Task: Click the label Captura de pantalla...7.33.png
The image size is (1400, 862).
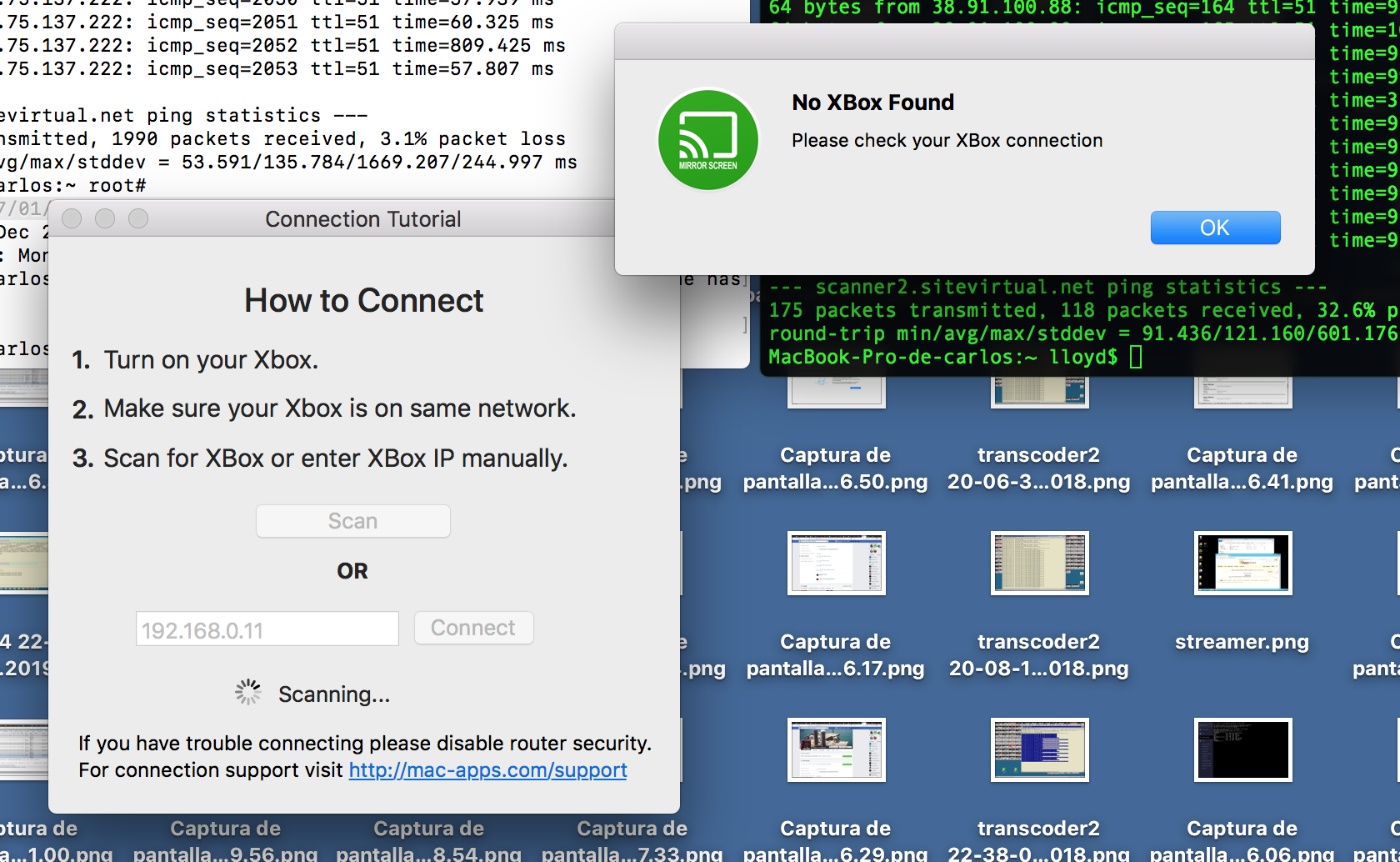Action: pyautogui.click(x=632, y=840)
